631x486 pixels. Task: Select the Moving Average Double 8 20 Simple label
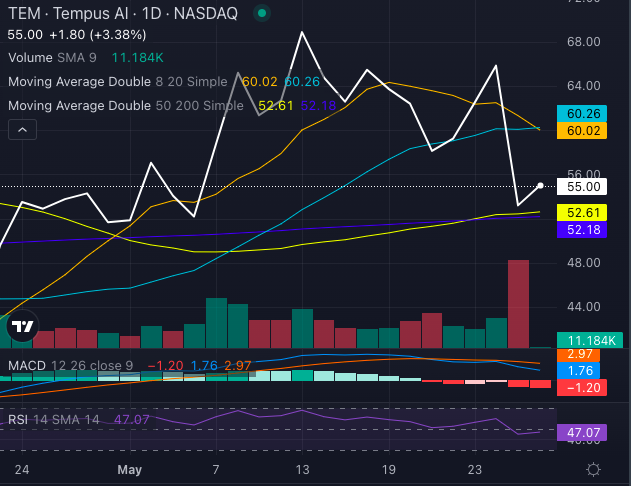coord(118,82)
